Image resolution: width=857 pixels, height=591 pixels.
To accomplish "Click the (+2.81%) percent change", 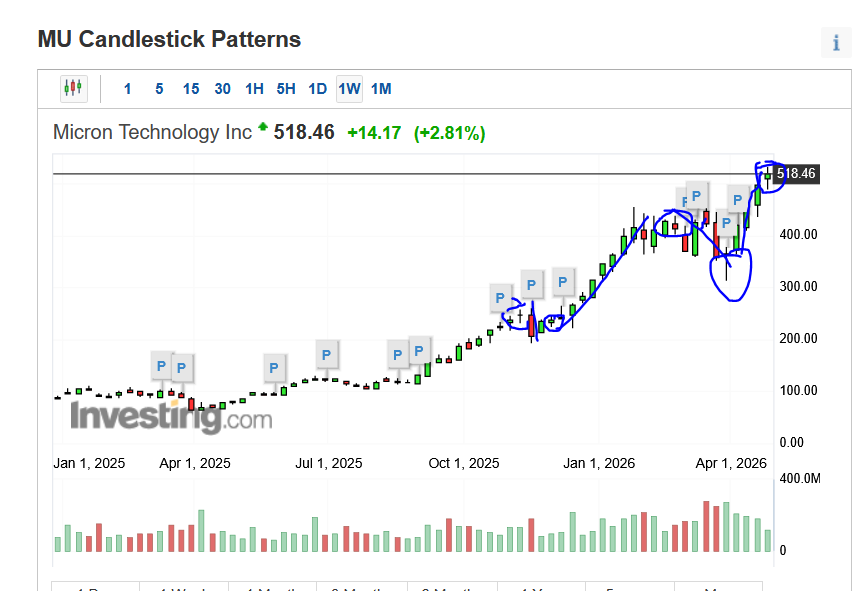I will point(449,133).
